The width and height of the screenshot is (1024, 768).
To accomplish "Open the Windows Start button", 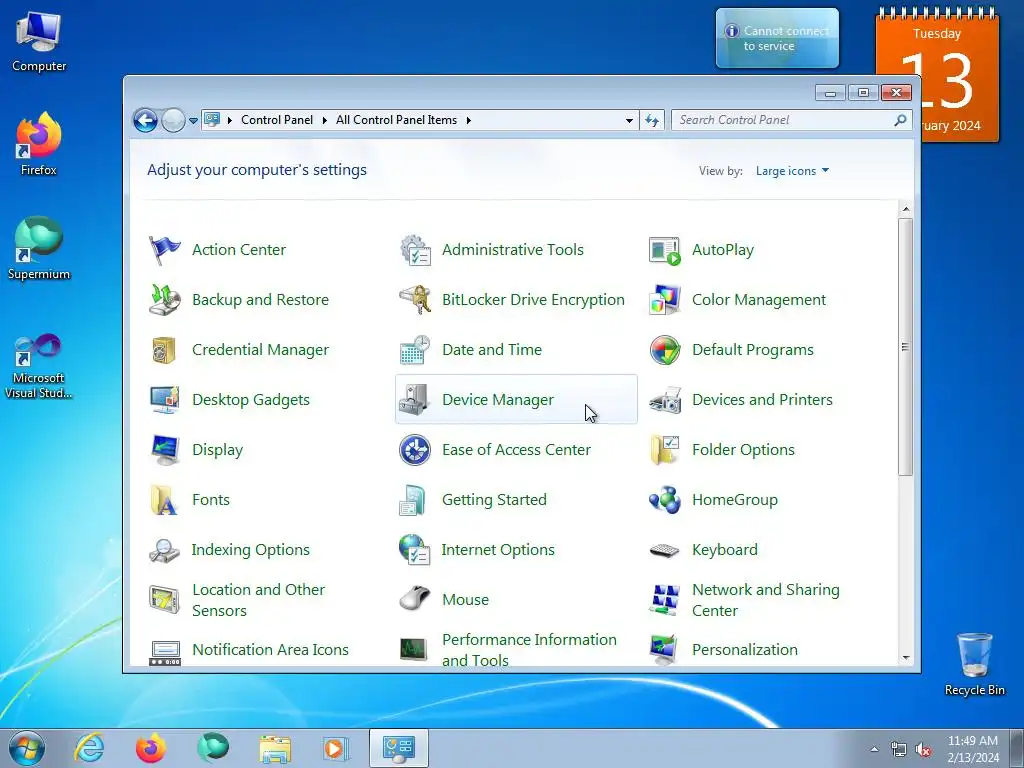I will tap(27, 748).
